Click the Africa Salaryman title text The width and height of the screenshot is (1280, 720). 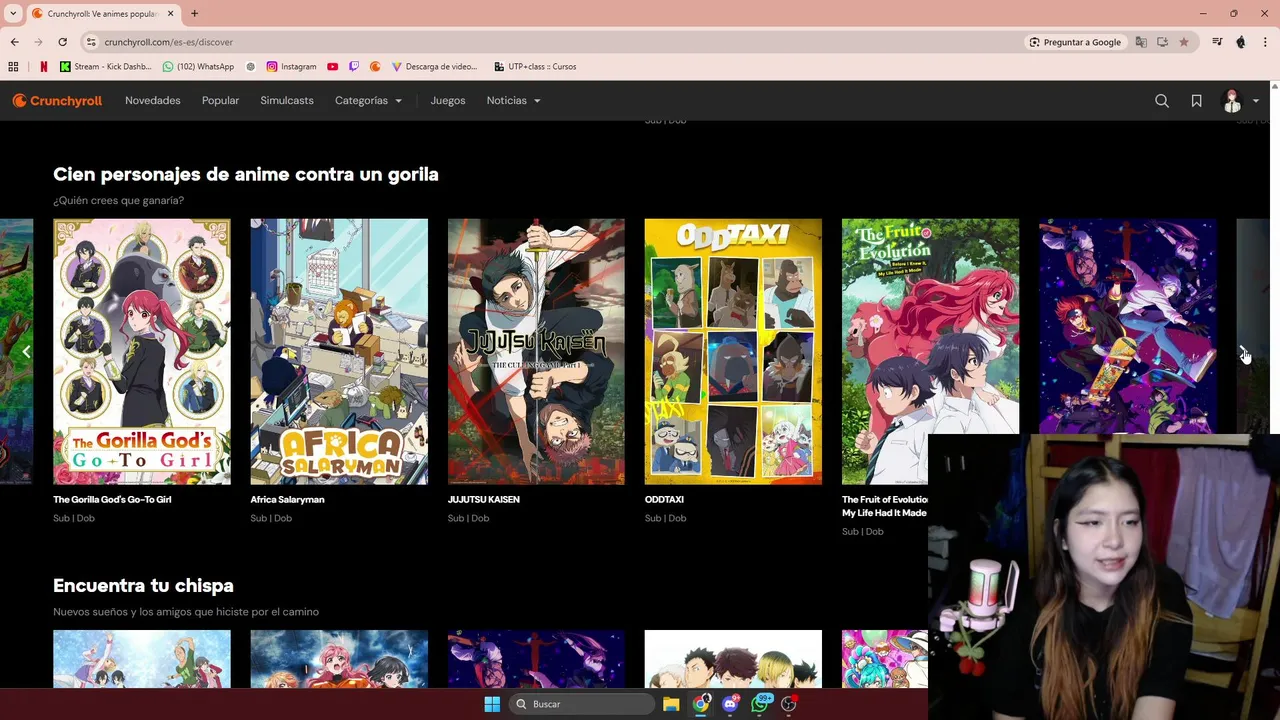click(x=287, y=499)
